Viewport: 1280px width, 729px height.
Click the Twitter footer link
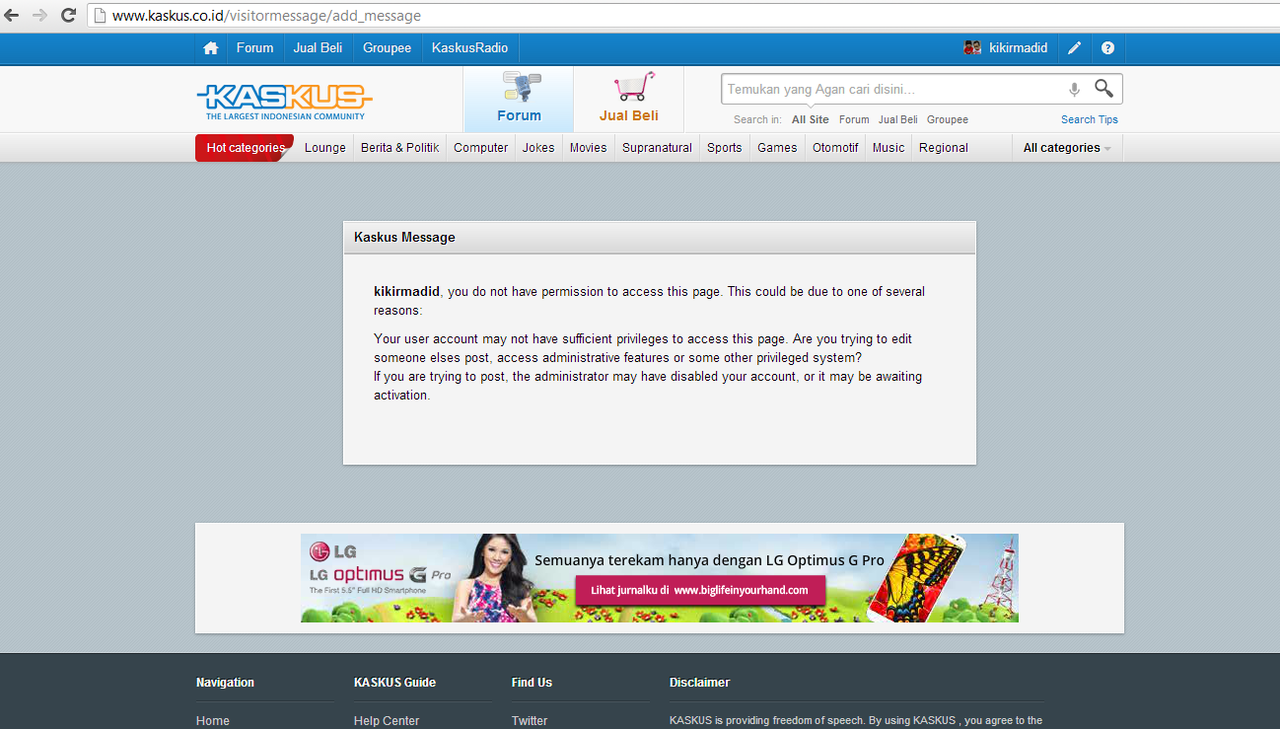pos(529,721)
